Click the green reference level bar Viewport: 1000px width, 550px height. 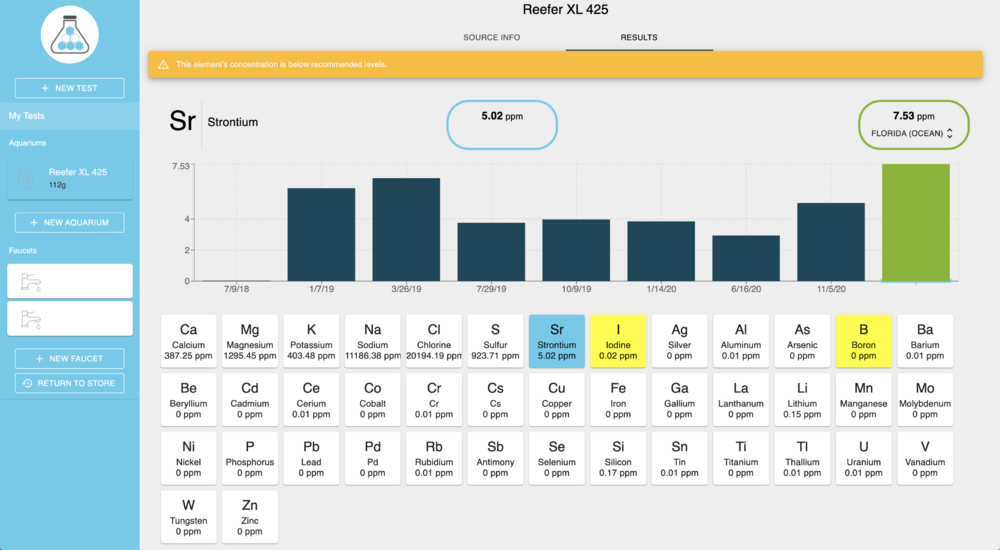click(x=916, y=223)
